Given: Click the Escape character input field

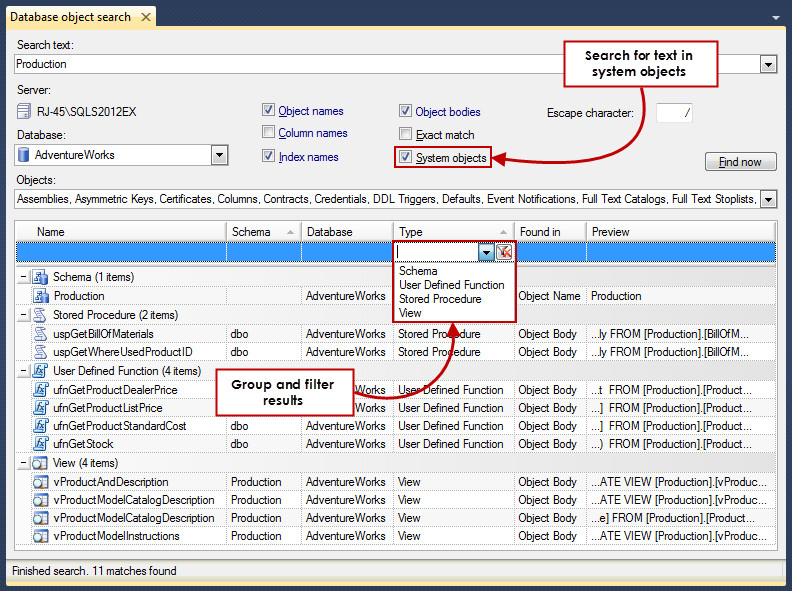Looking at the screenshot, I should 674,113.
